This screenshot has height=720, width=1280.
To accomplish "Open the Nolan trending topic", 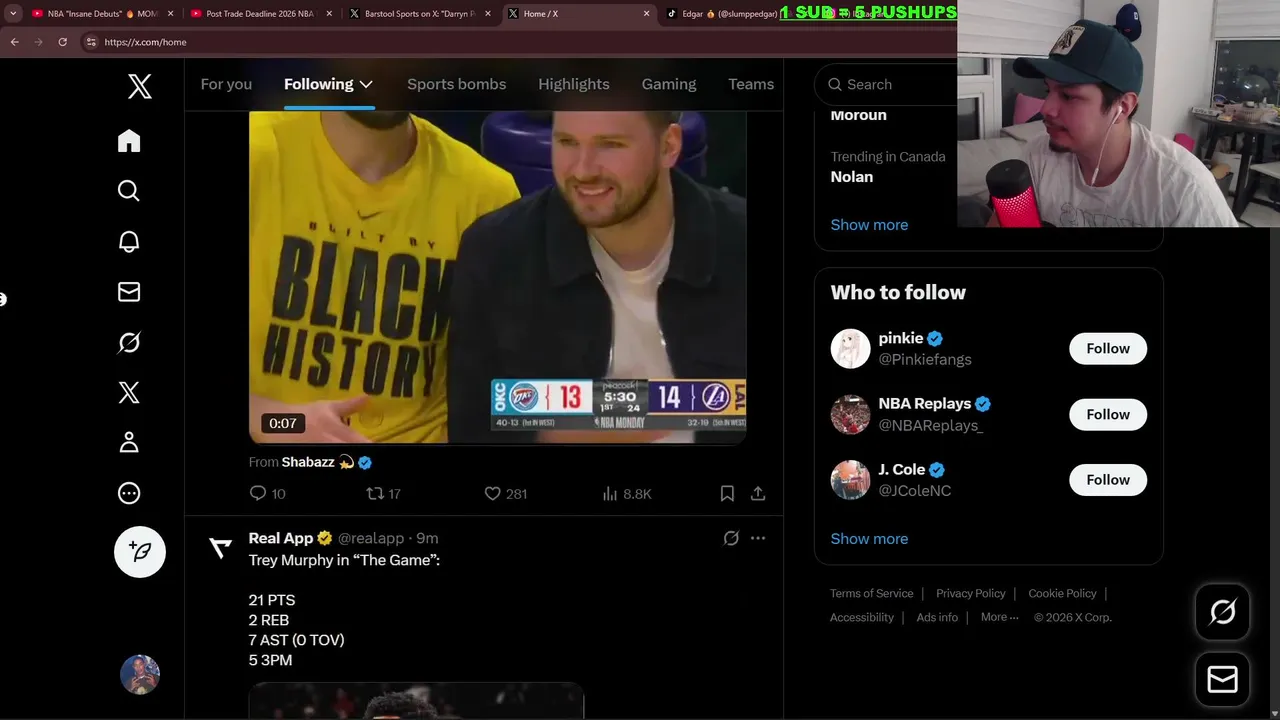I will (x=851, y=177).
